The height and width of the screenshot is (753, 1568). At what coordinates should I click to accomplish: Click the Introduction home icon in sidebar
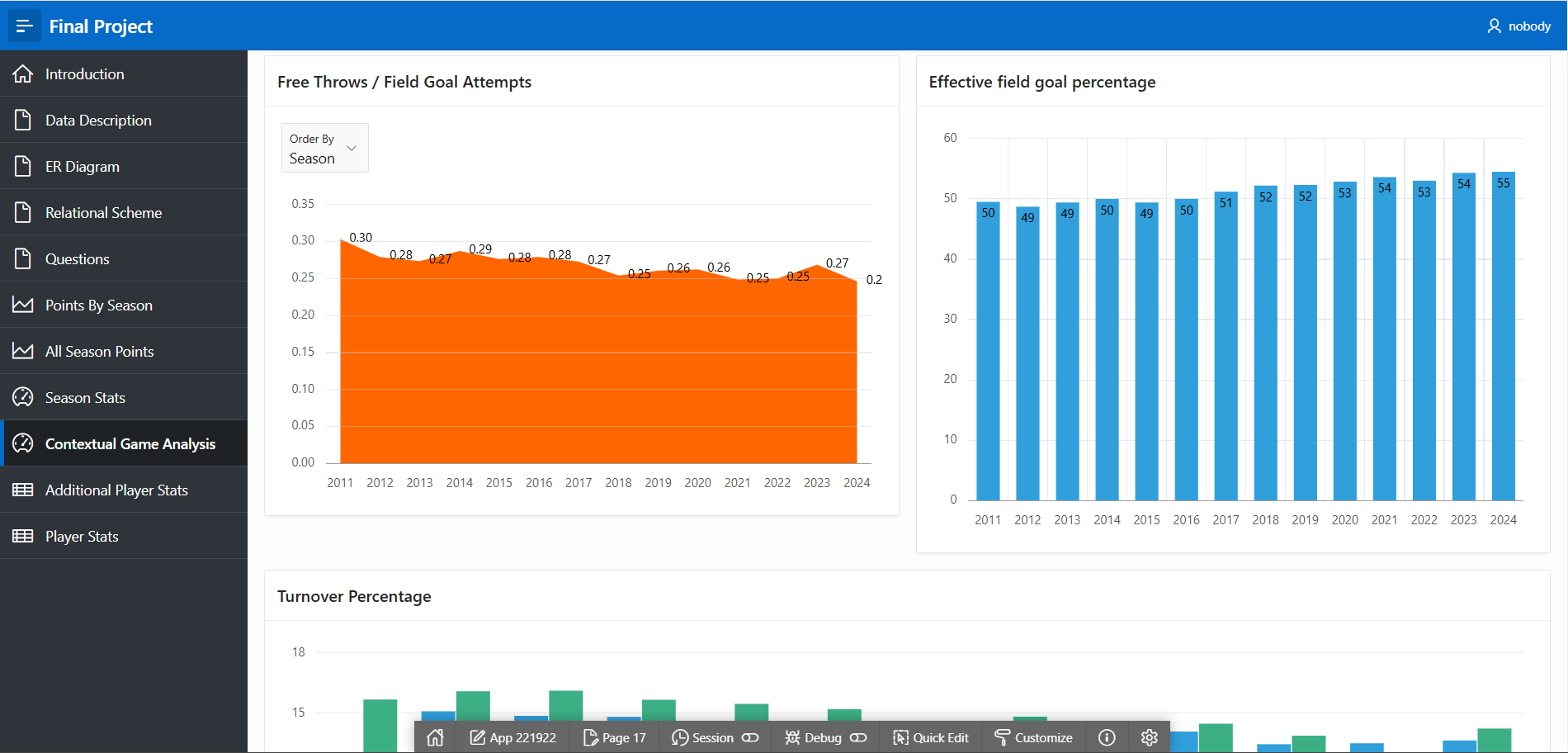click(x=23, y=73)
